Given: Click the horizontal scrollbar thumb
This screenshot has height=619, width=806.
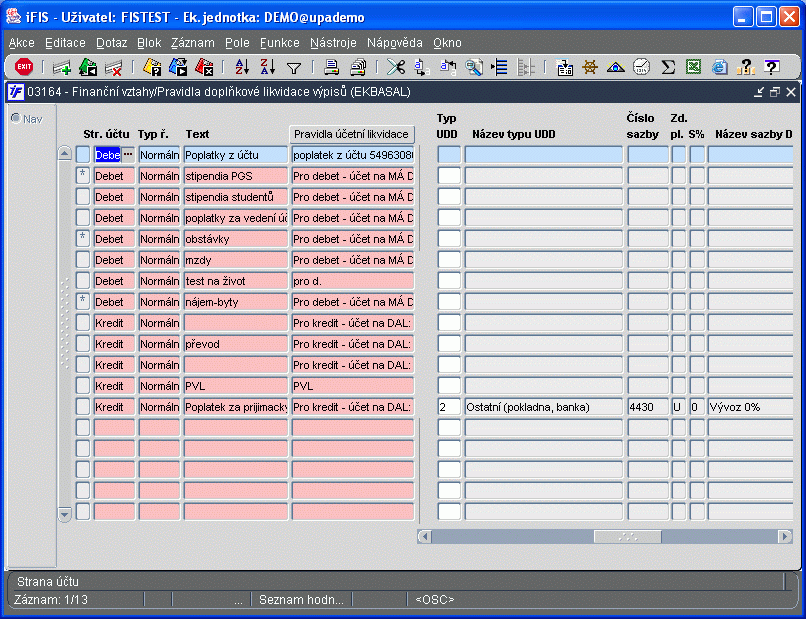Looking at the screenshot, I should pyautogui.click(x=628, y=536).
